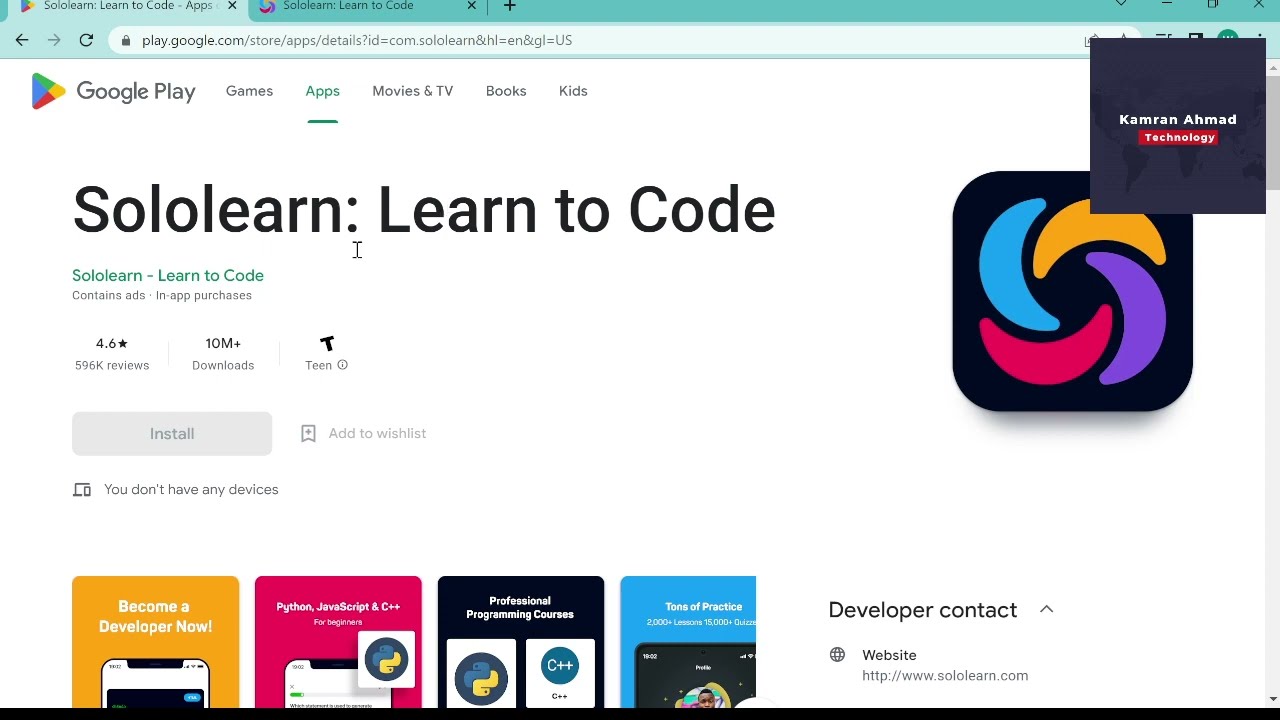Open Sololearn - Learn to Code developer link
Image resolution: width=1280 pixels, height=720 pixels.
168,275
